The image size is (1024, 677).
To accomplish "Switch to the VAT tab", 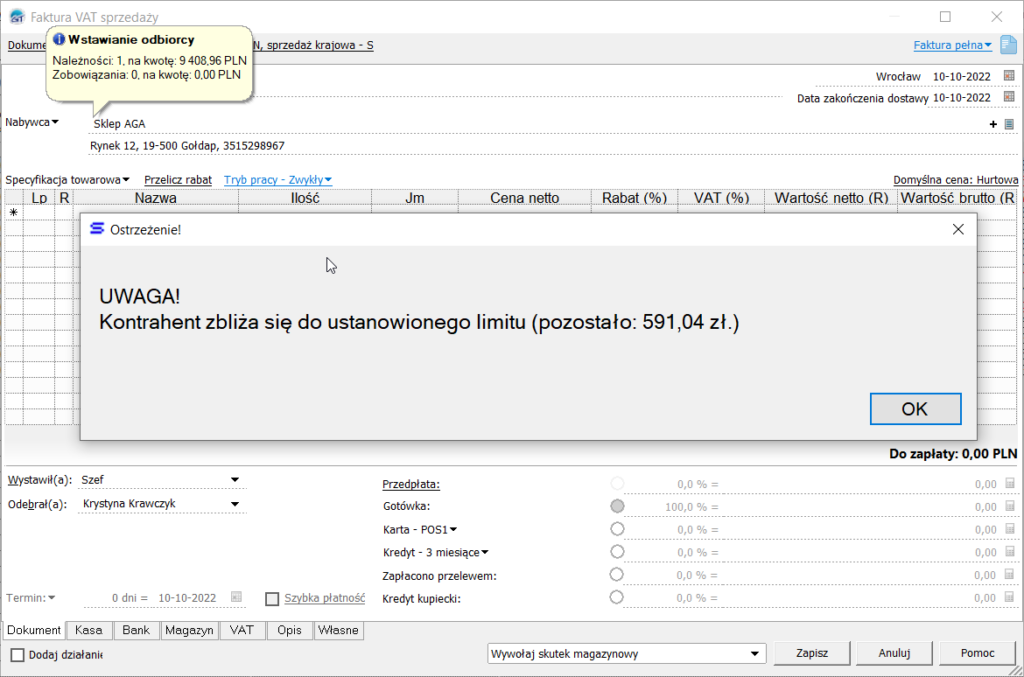I will [x=241, y=630].
